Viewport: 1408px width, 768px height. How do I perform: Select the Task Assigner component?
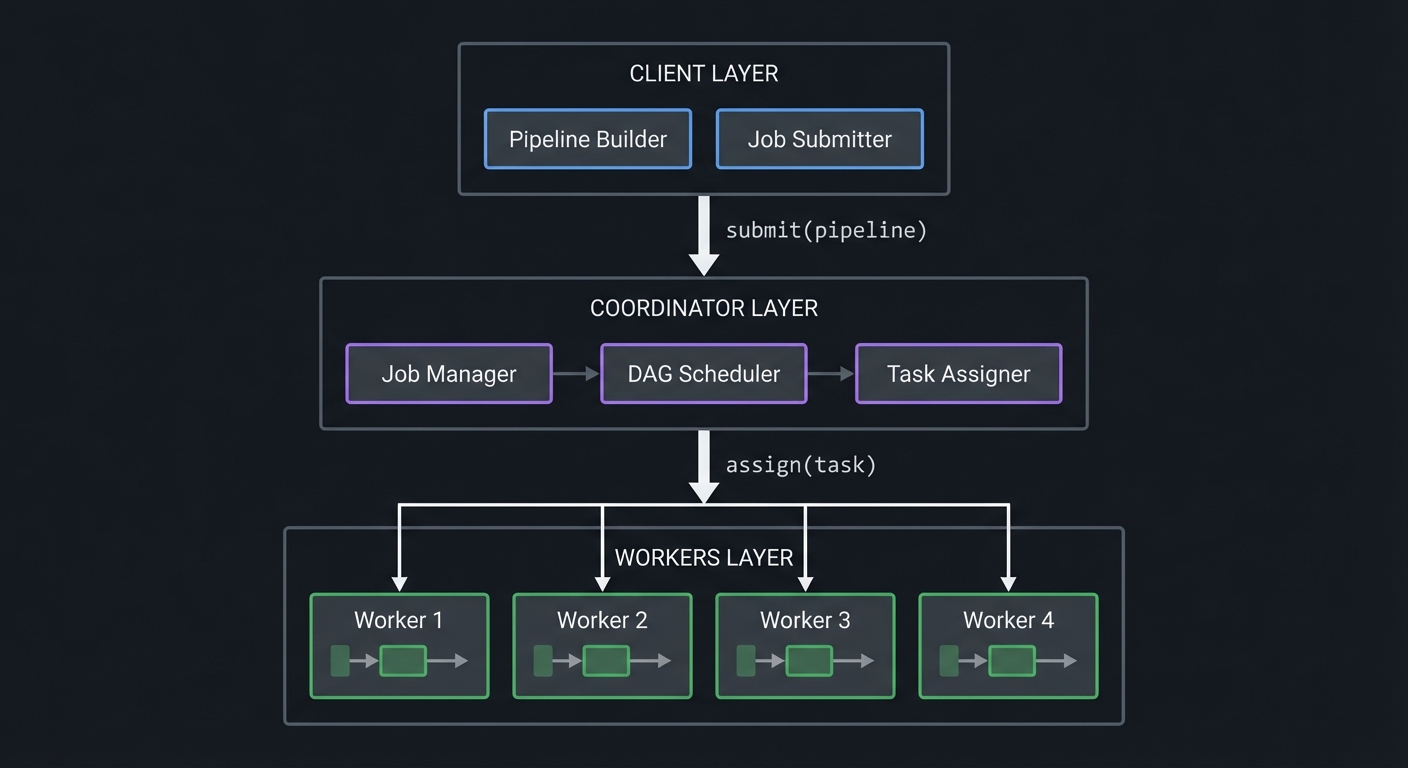957,373
